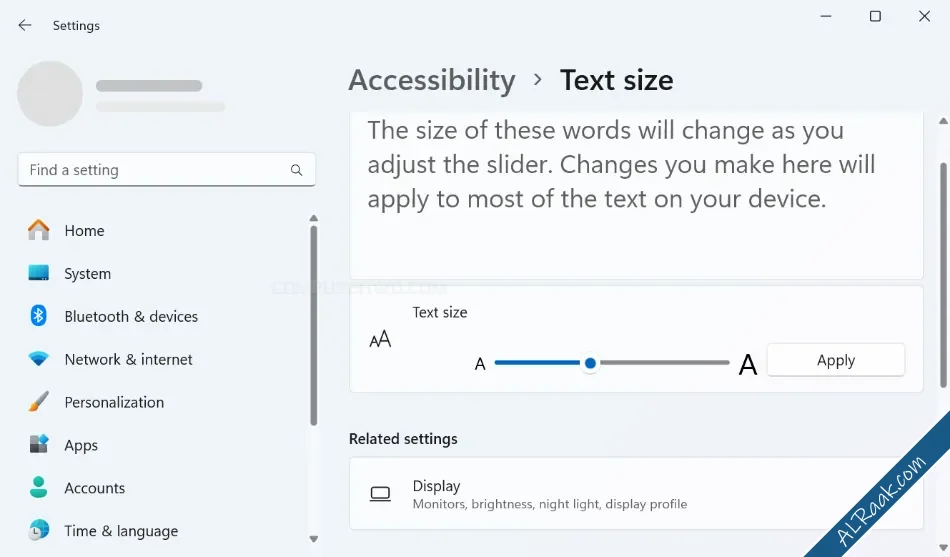The image size is (950, 557).
Task: Click sidebar scroll down arrow
Action: pos(313,539)
